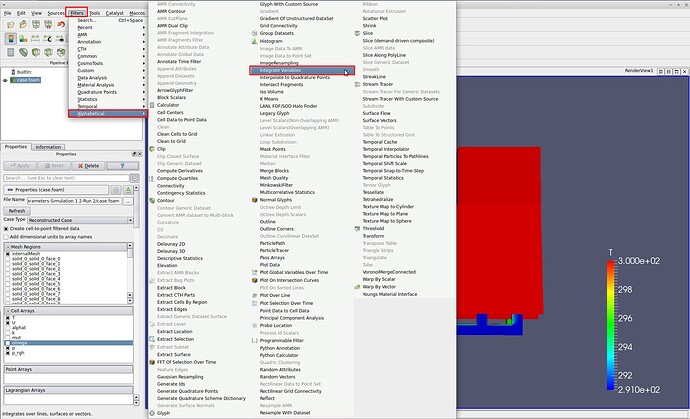Toggle eye visibility for case.foam

[x=5, y=80]
